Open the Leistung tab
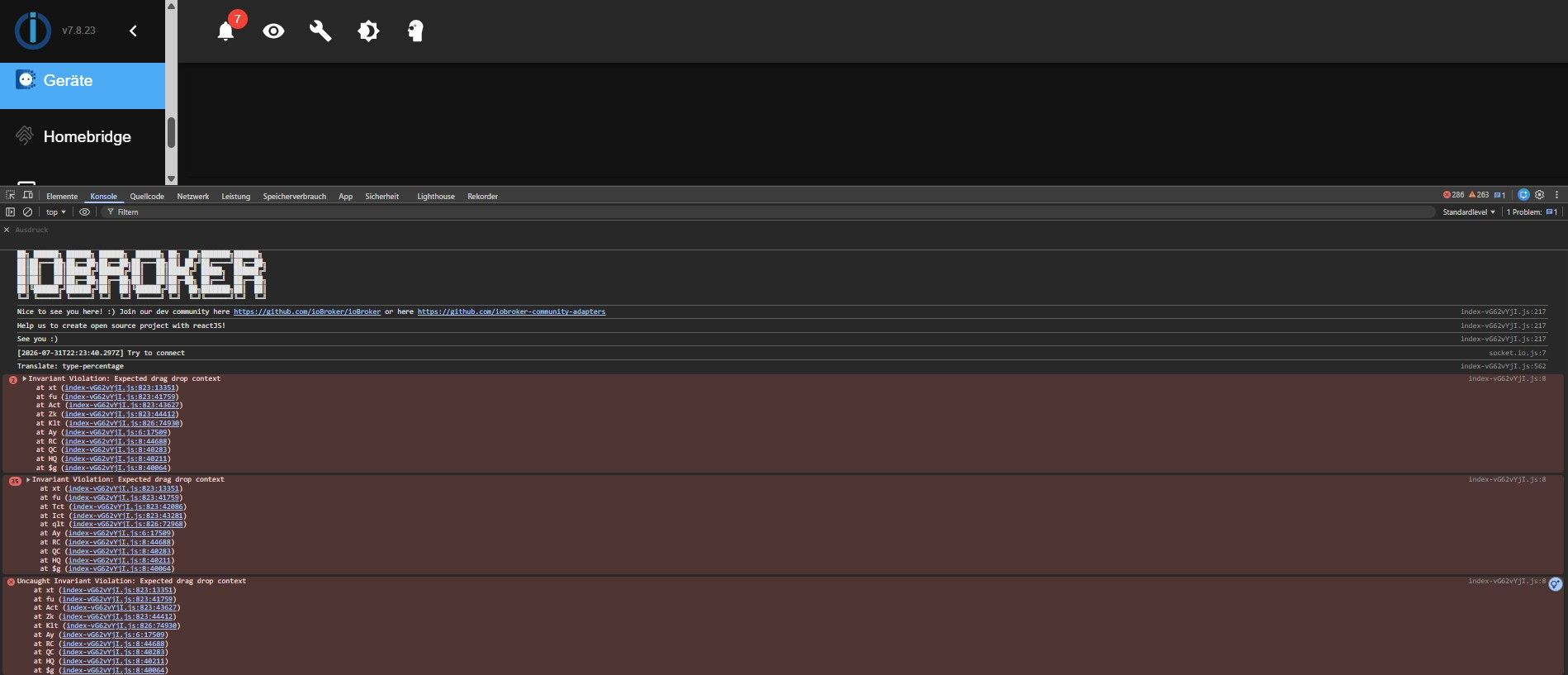This screenshot has height=675, width=1568. [236, 197]
